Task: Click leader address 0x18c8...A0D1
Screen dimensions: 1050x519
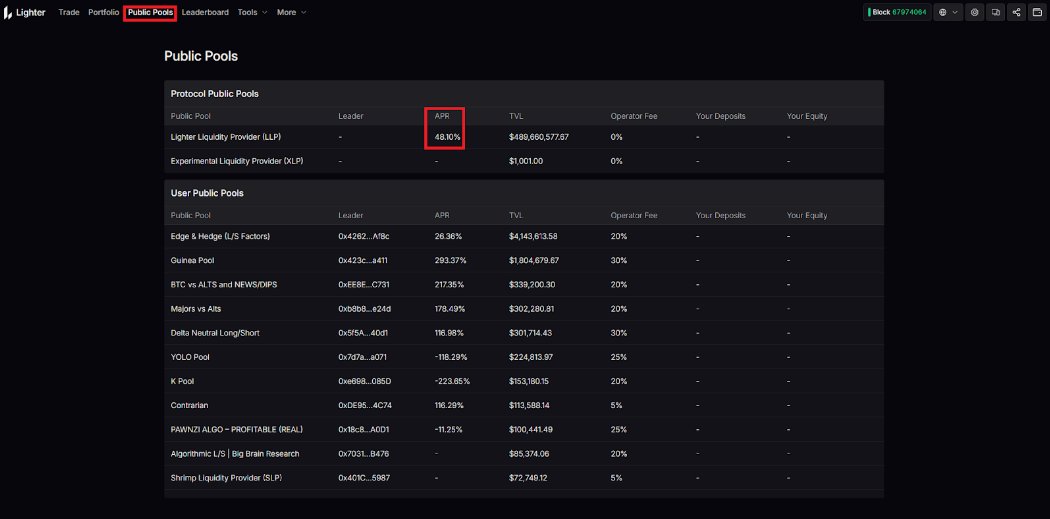Action: 364,429
